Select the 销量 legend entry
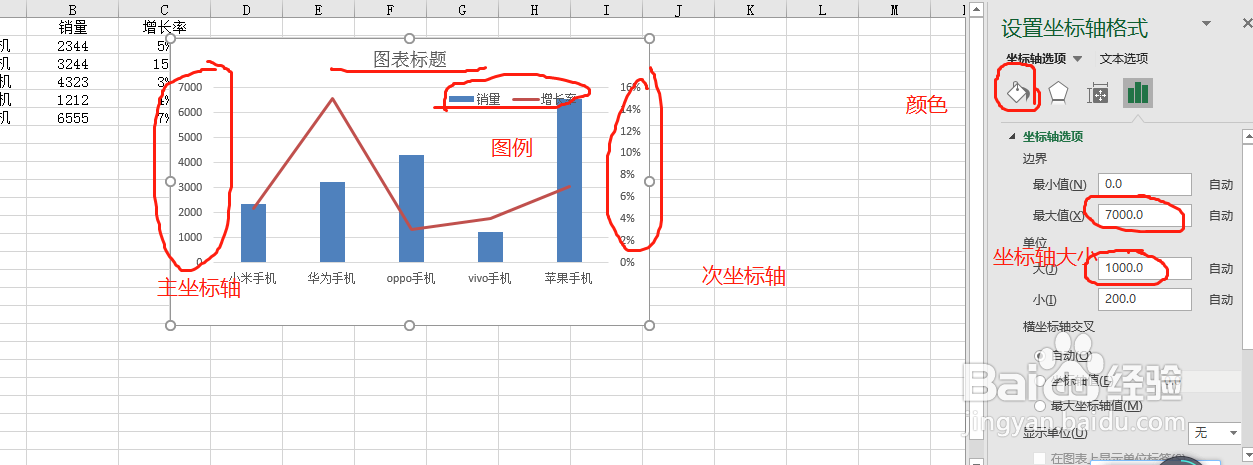The height and width of the screenshot is (465, 1253). pyautogui.click(x=475, y=99)
